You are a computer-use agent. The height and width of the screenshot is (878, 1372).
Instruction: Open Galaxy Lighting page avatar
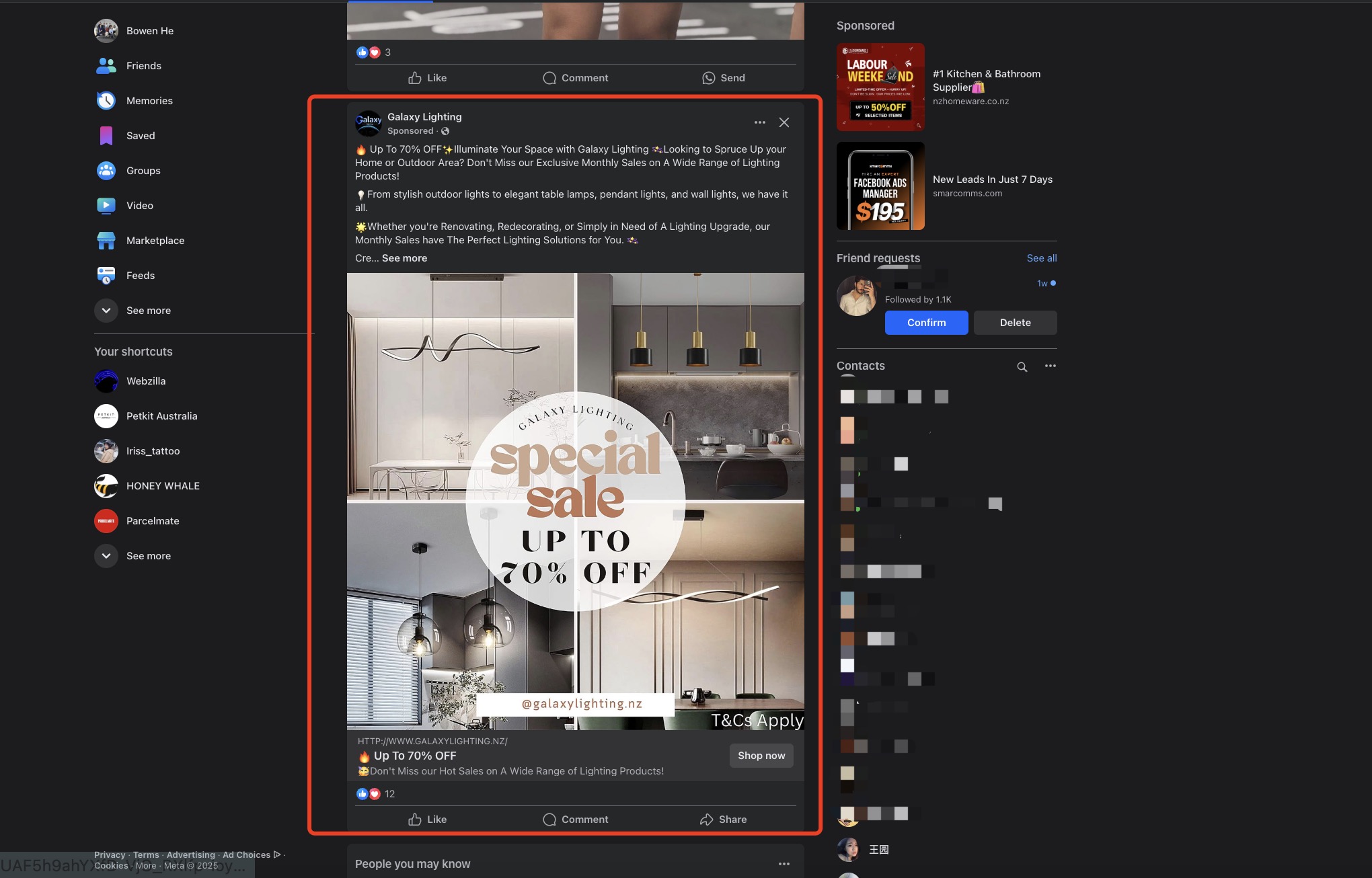(x=369, y=123)
